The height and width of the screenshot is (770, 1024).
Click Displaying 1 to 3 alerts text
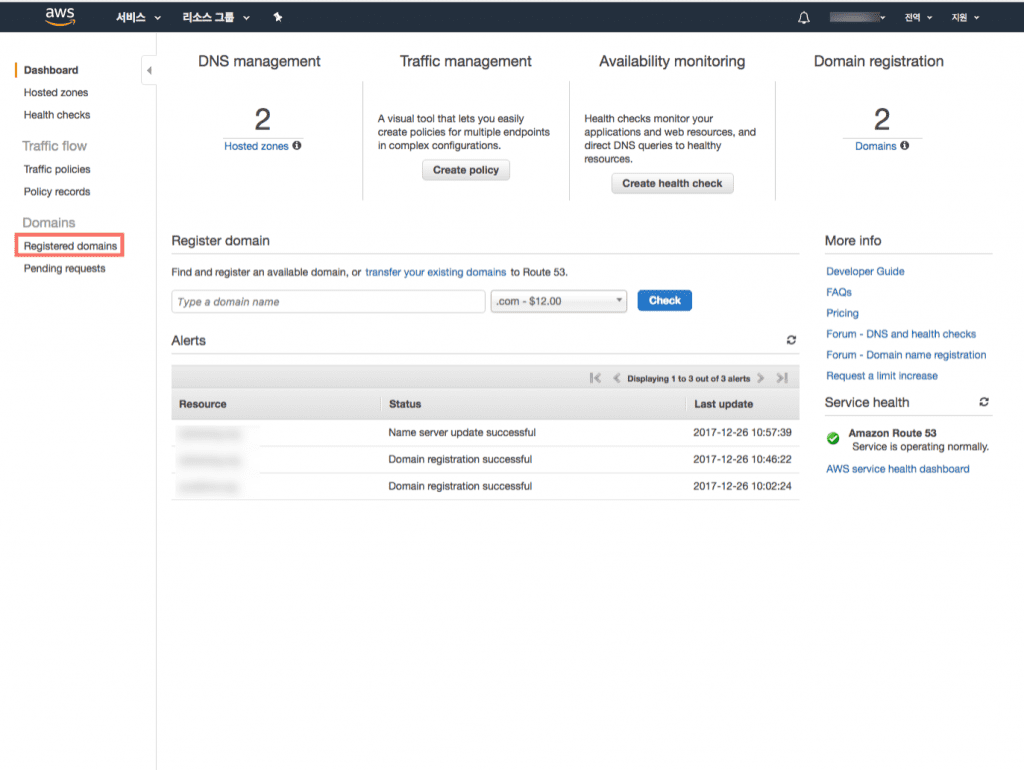(688, 379)
